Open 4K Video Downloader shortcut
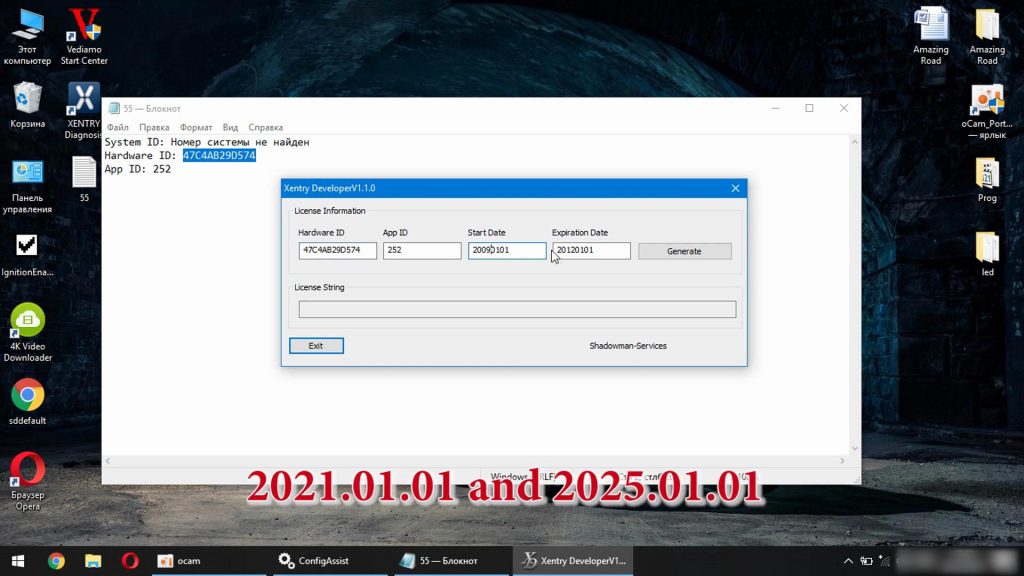 click(x=27, y=332)
